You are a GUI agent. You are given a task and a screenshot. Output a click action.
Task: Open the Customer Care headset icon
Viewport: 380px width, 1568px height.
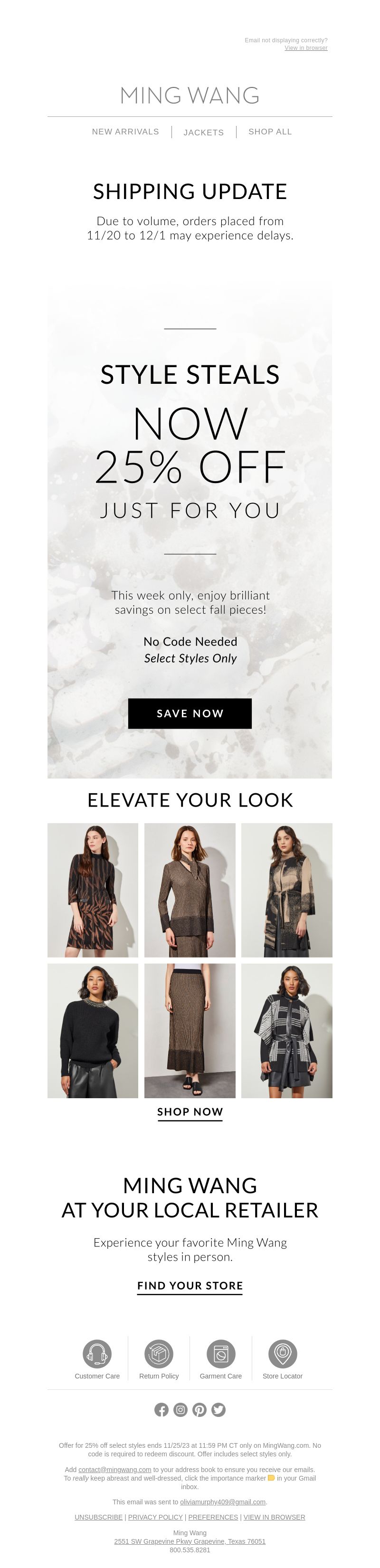97,1354
